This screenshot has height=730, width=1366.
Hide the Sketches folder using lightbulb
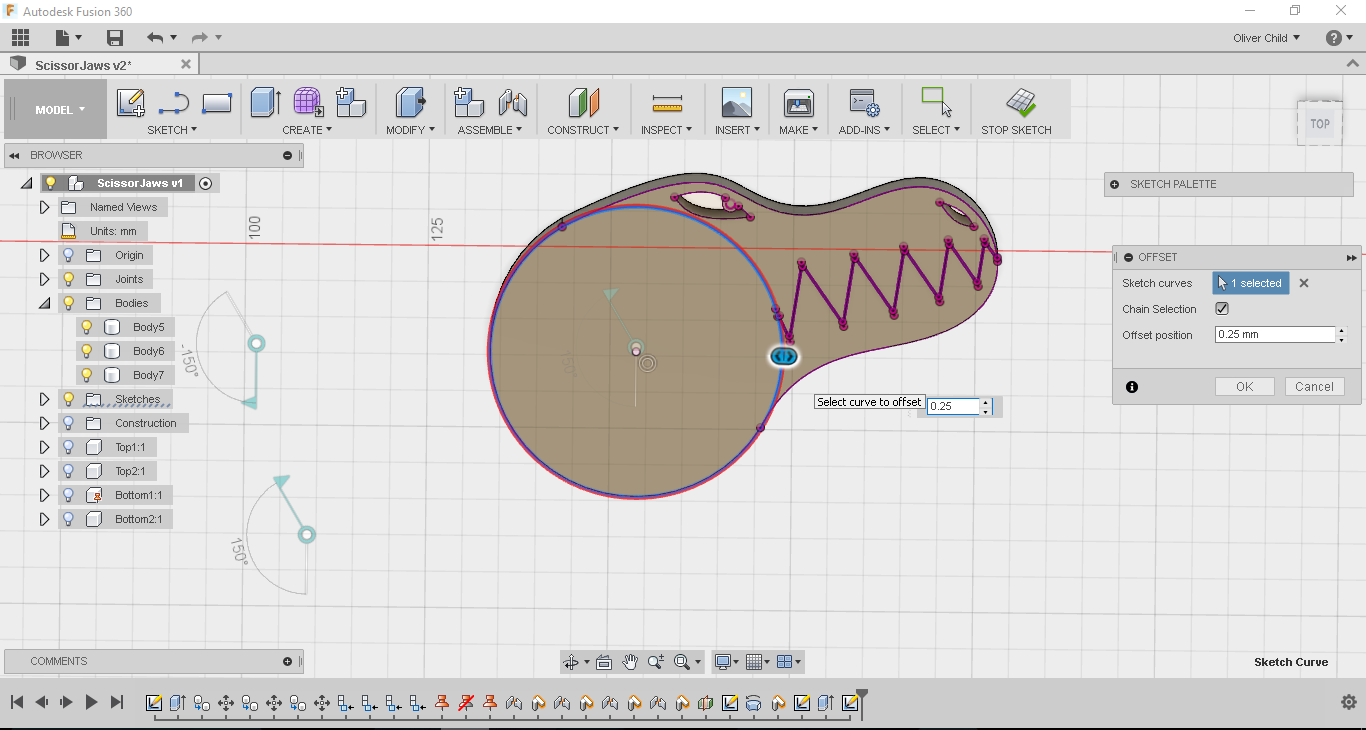point(69,399)
